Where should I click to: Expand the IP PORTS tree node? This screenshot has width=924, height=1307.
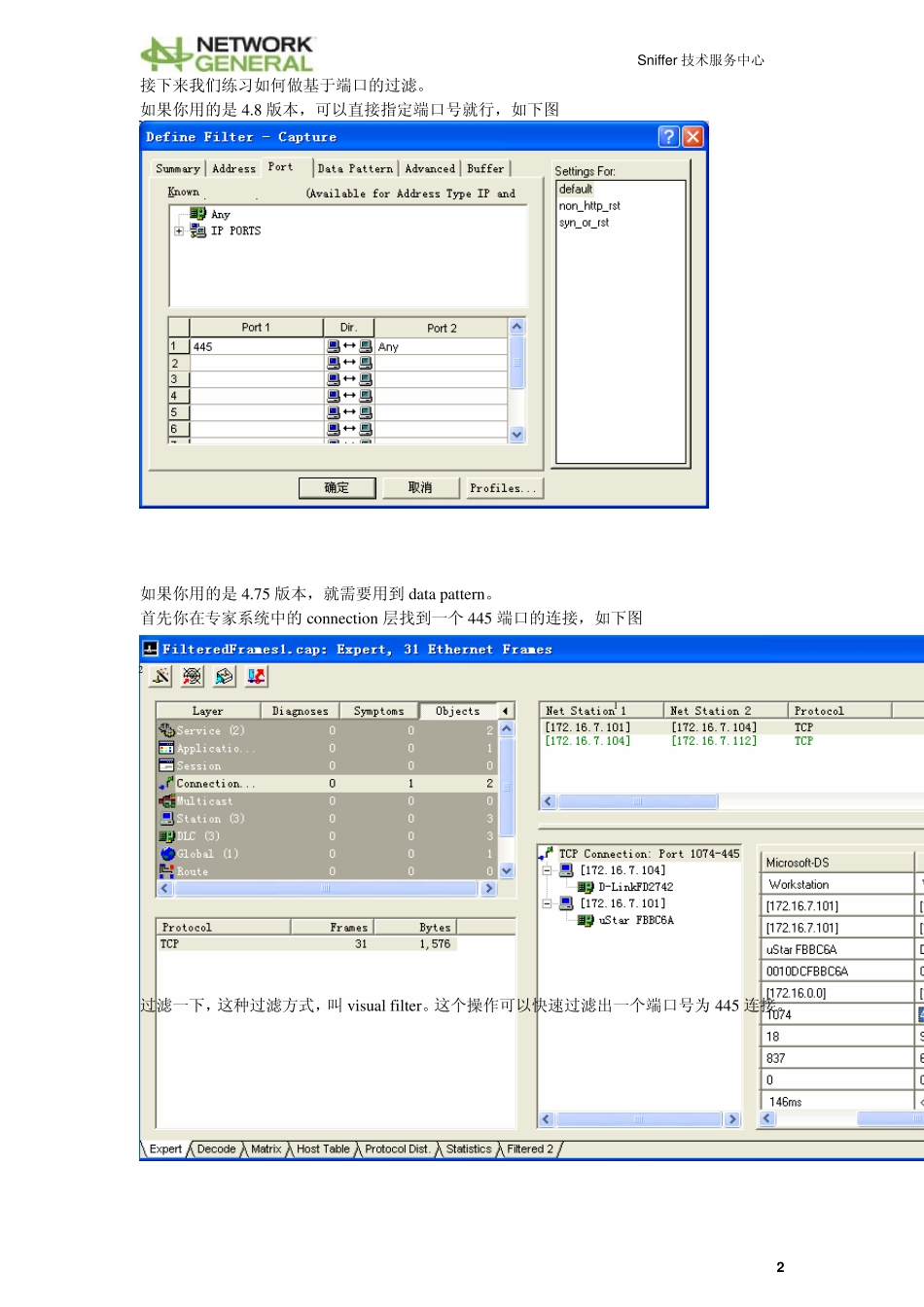tap(179, 231)
